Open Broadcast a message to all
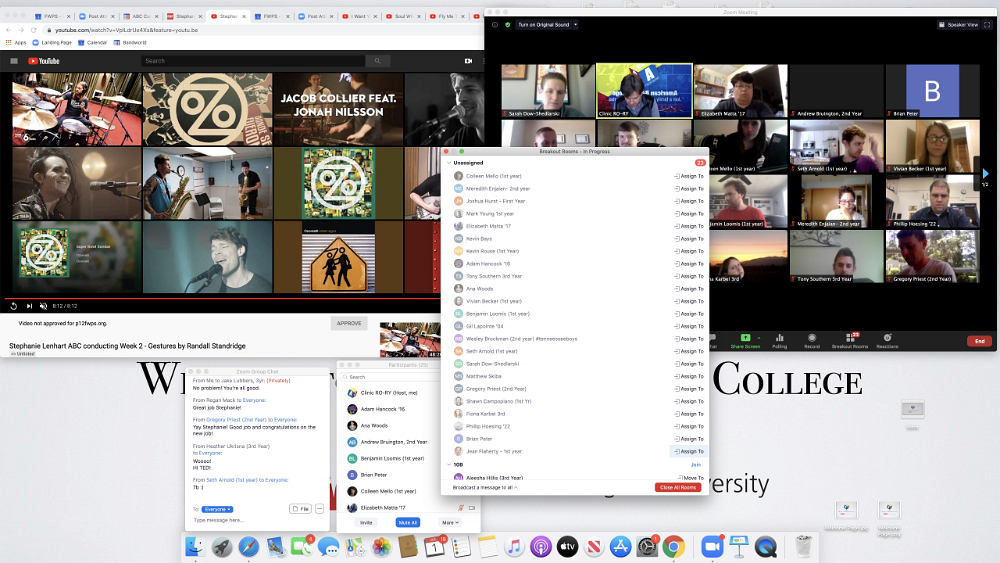 pyautogui.click(x=484, y=487)
